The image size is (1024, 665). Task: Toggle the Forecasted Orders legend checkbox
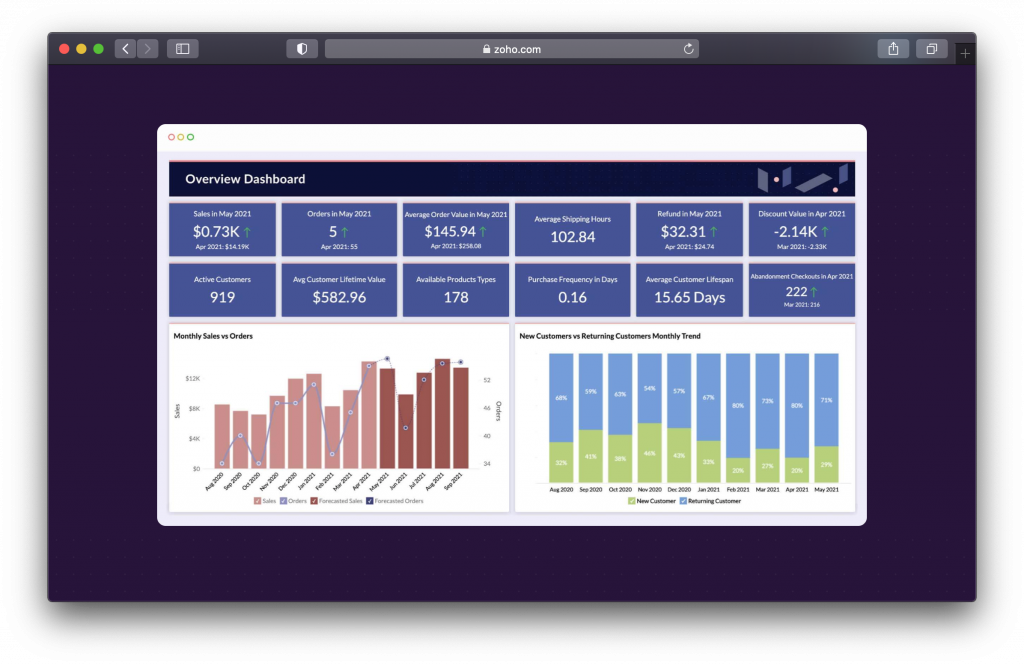point(370,501)
